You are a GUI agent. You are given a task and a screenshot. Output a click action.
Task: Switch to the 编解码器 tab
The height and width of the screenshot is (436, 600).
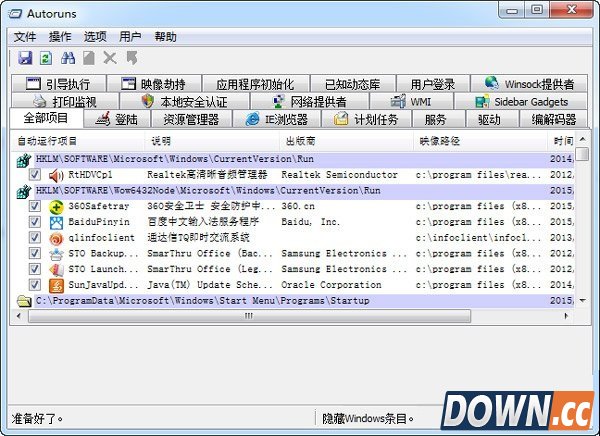[x=554, y=119]
